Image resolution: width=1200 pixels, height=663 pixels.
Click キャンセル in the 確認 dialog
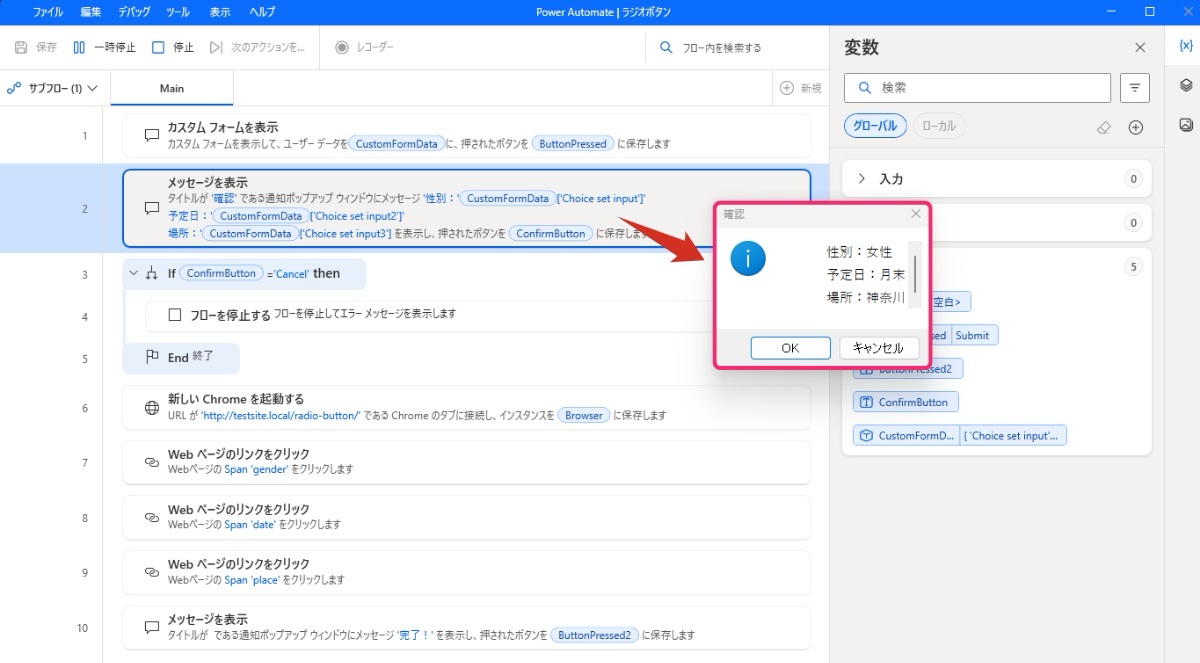click(x=878, y=348)
